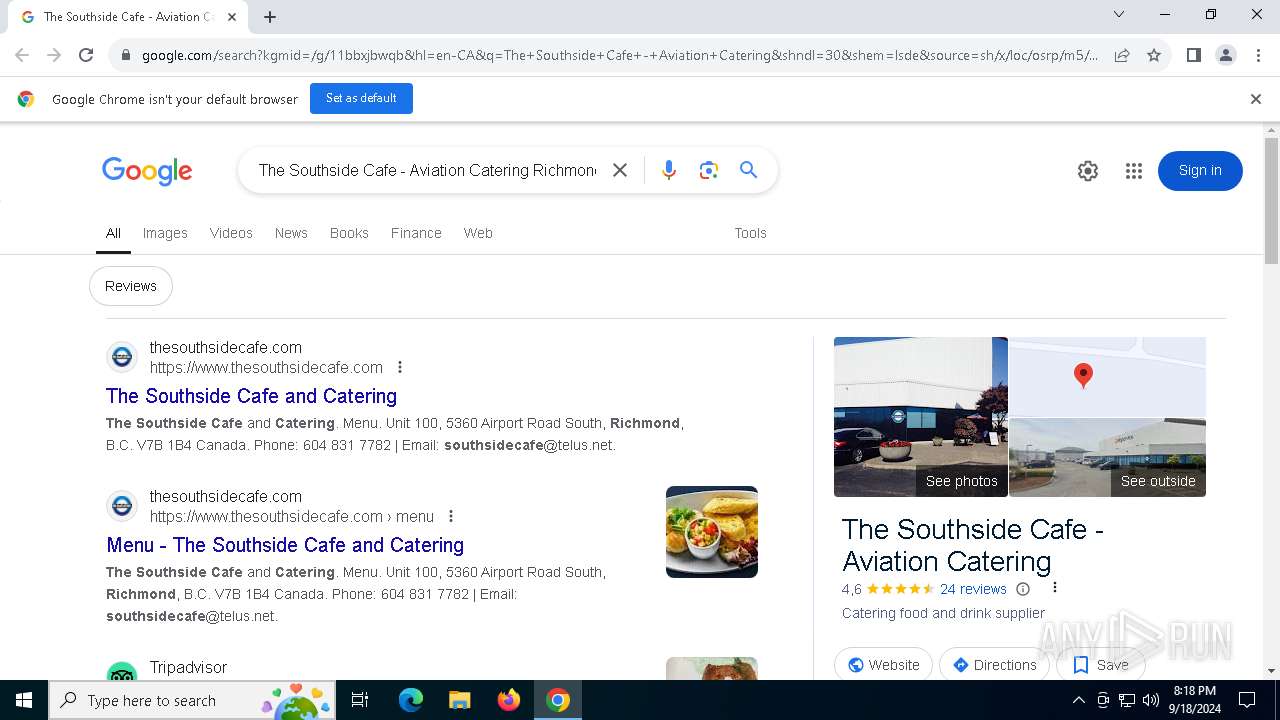Launch Microsoft Edge from taskbar

[411, 700]
